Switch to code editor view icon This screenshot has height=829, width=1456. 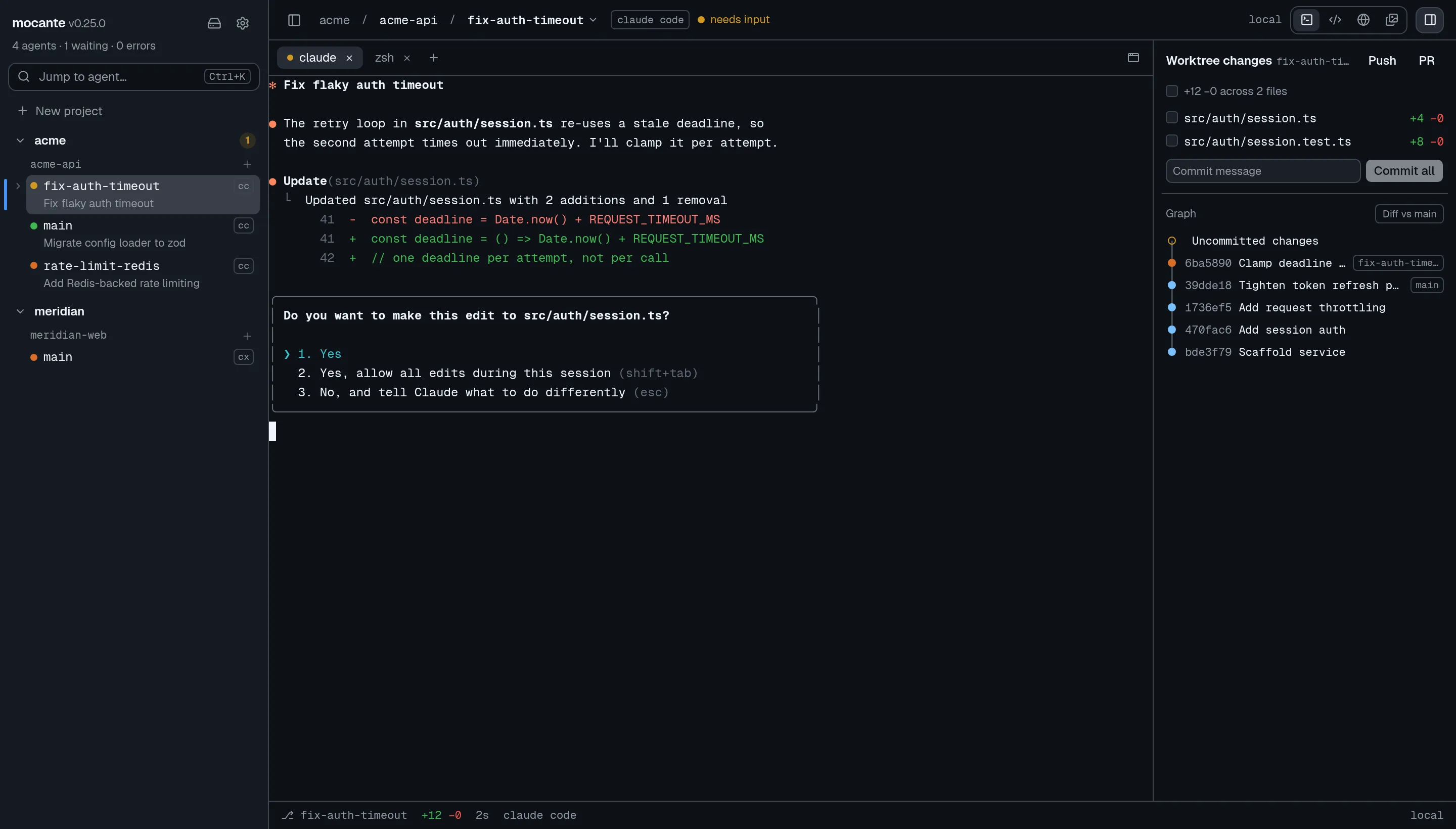click(1335, 20)
